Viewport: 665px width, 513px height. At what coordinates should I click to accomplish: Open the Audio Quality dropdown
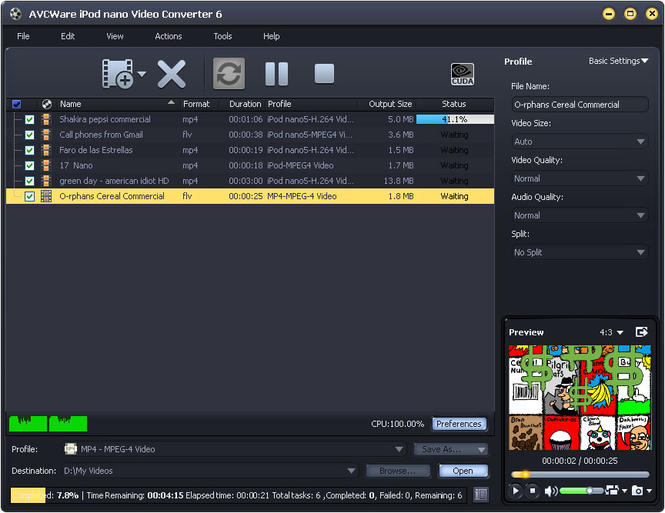(x=580, y=215)
